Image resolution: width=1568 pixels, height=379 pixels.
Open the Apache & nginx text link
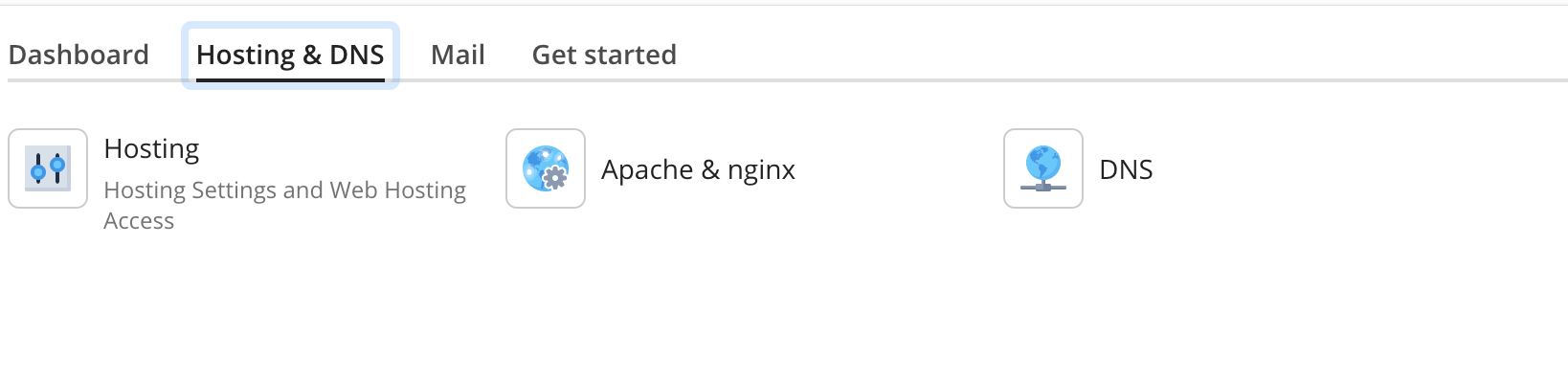click(x=698, y=169)
